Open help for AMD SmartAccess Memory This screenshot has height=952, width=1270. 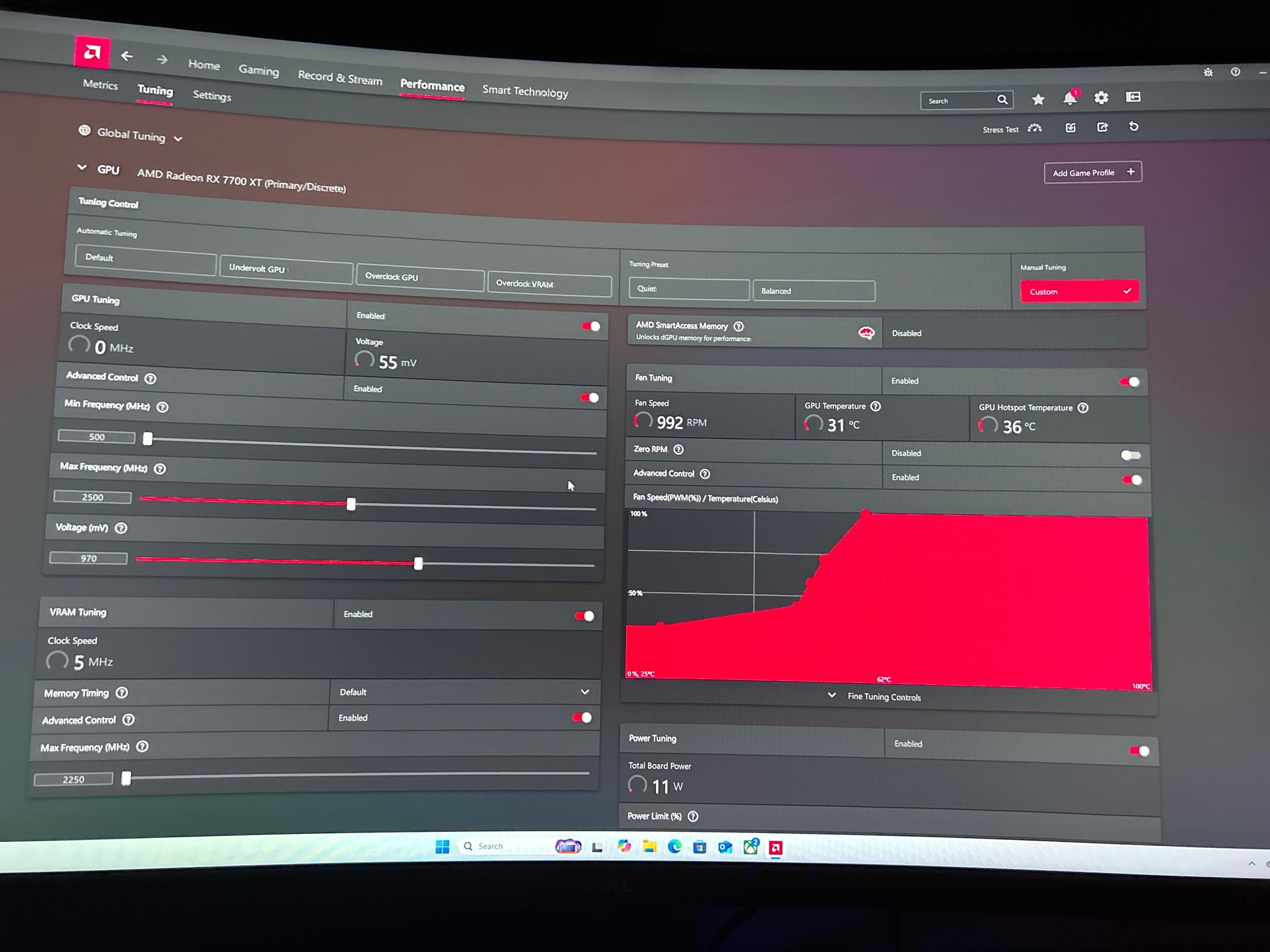[739, 326]
